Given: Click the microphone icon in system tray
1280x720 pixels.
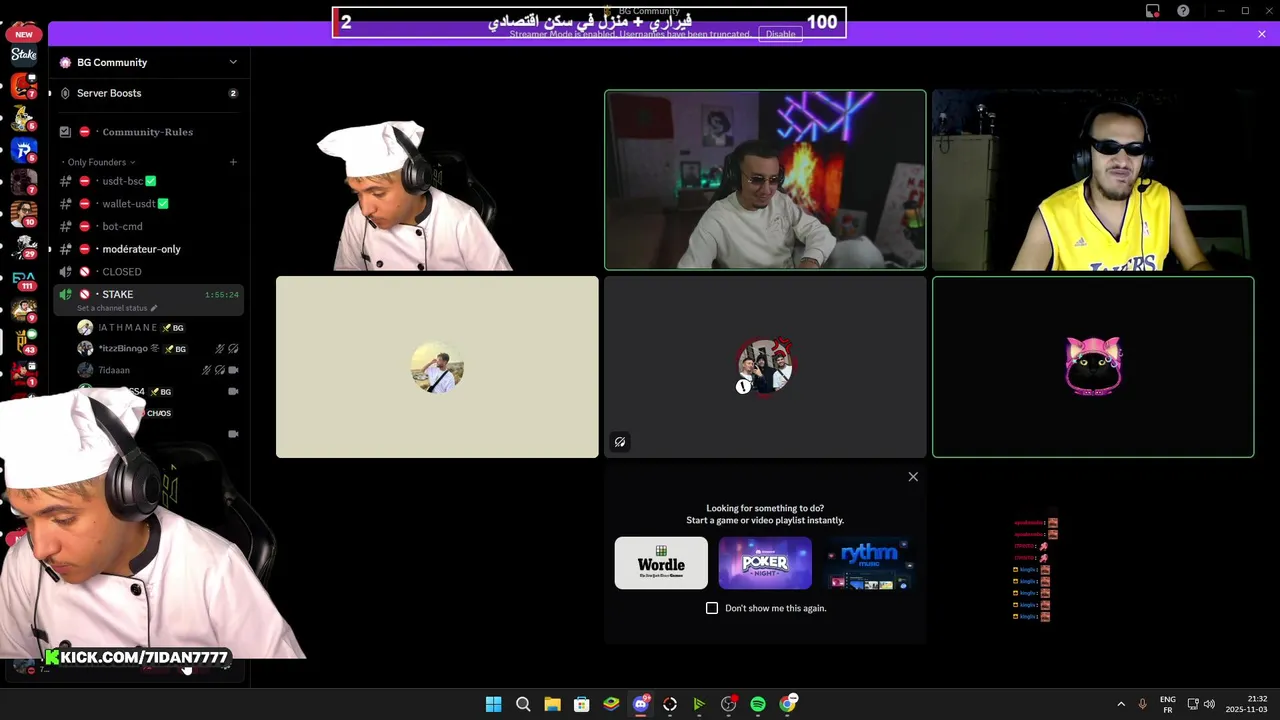Looking at the screenshot, I should (x=1142, y=704).
